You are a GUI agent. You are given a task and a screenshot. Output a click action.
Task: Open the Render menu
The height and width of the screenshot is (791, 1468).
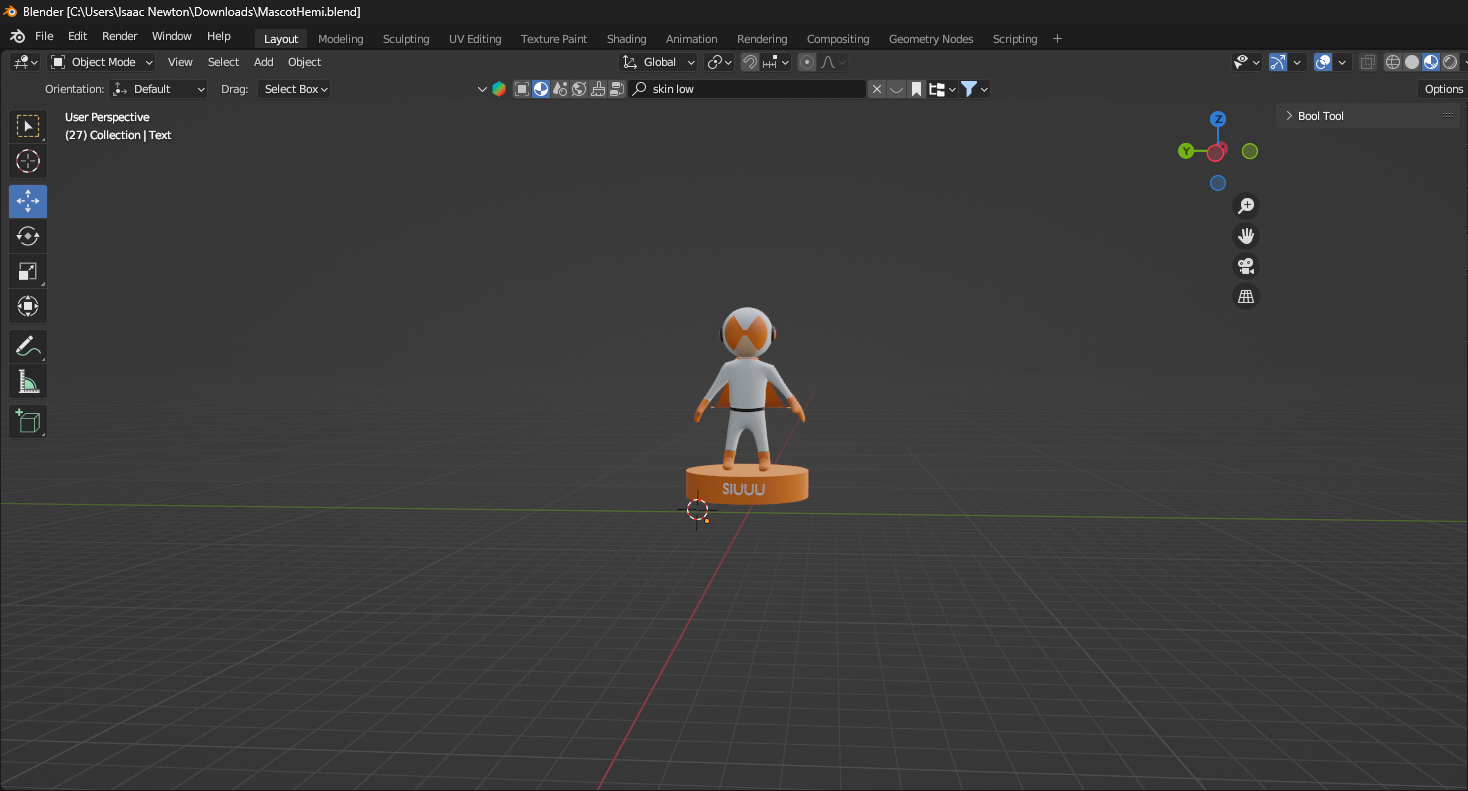(120, 37)
